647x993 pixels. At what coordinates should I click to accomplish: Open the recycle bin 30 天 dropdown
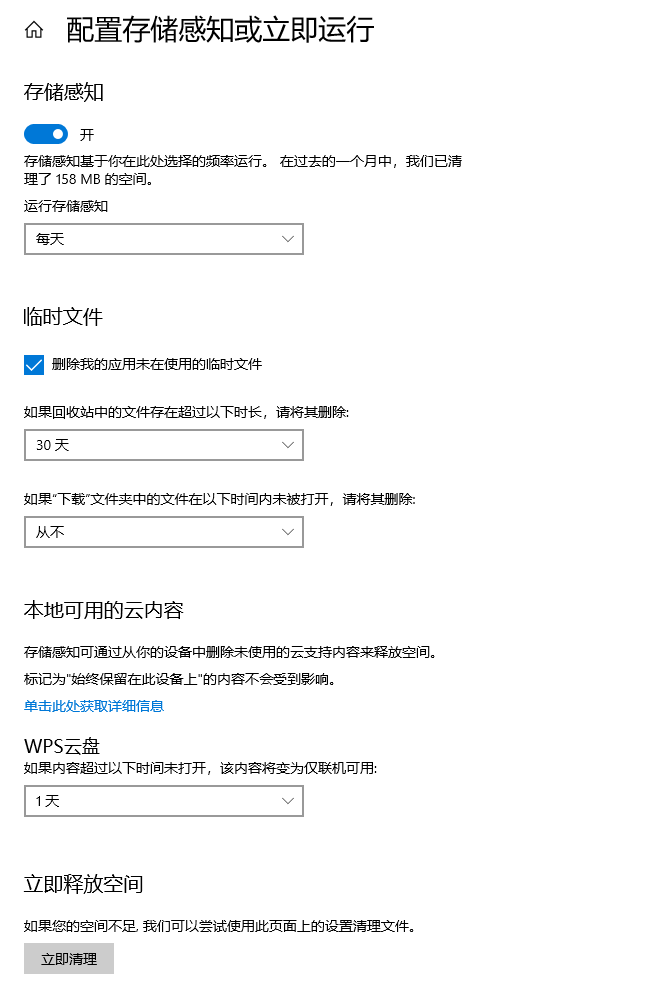click(164, 445)
